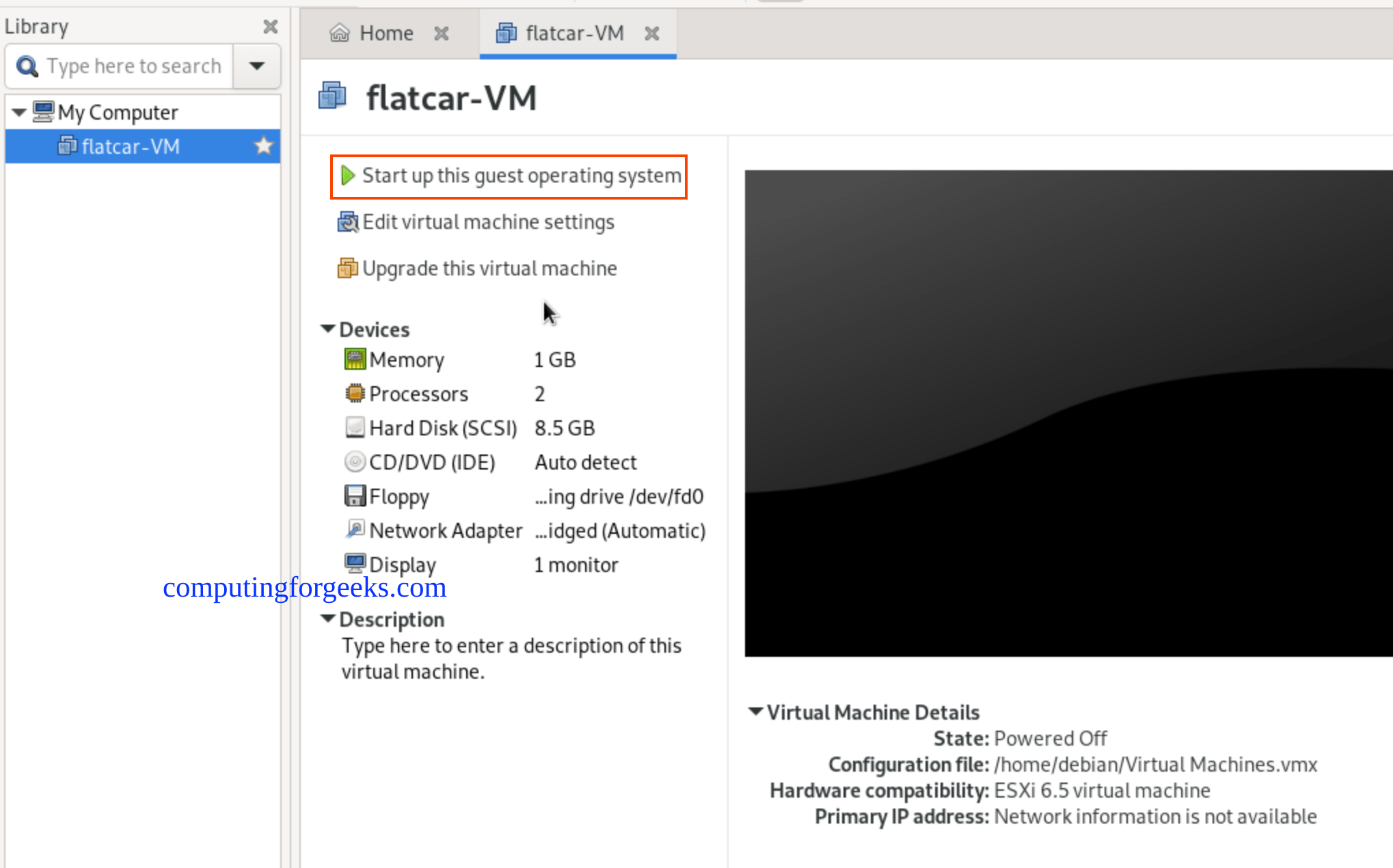Select the Processors device icon

click(x=355, y=393)
